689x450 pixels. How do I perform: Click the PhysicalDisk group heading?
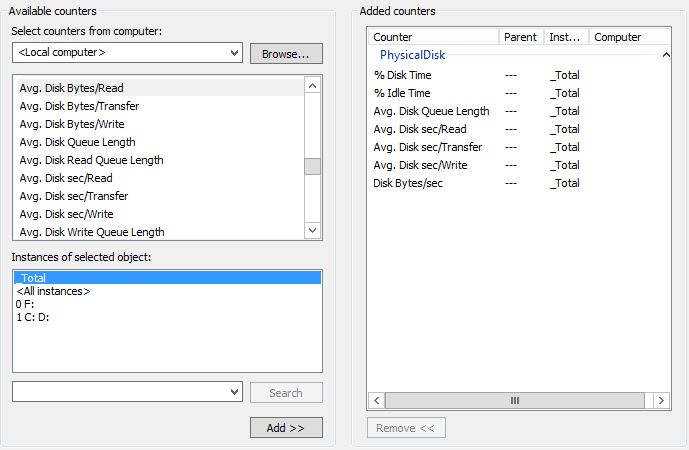[412, 55]
